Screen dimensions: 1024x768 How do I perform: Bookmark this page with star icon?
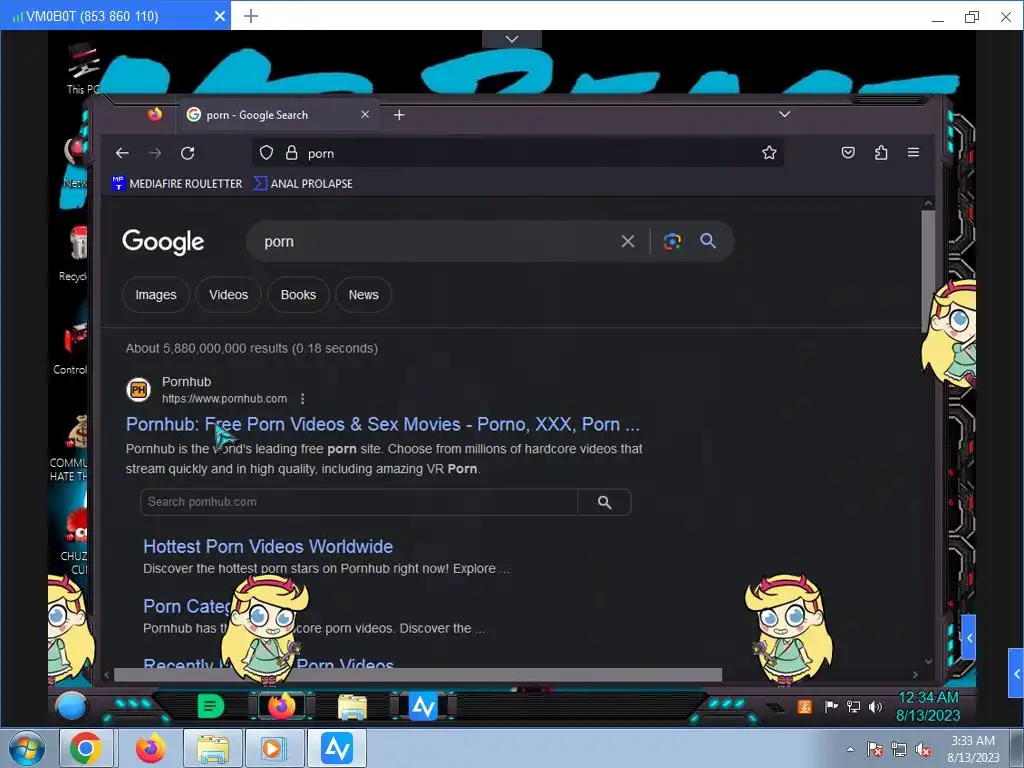click(x=769, y=153)
